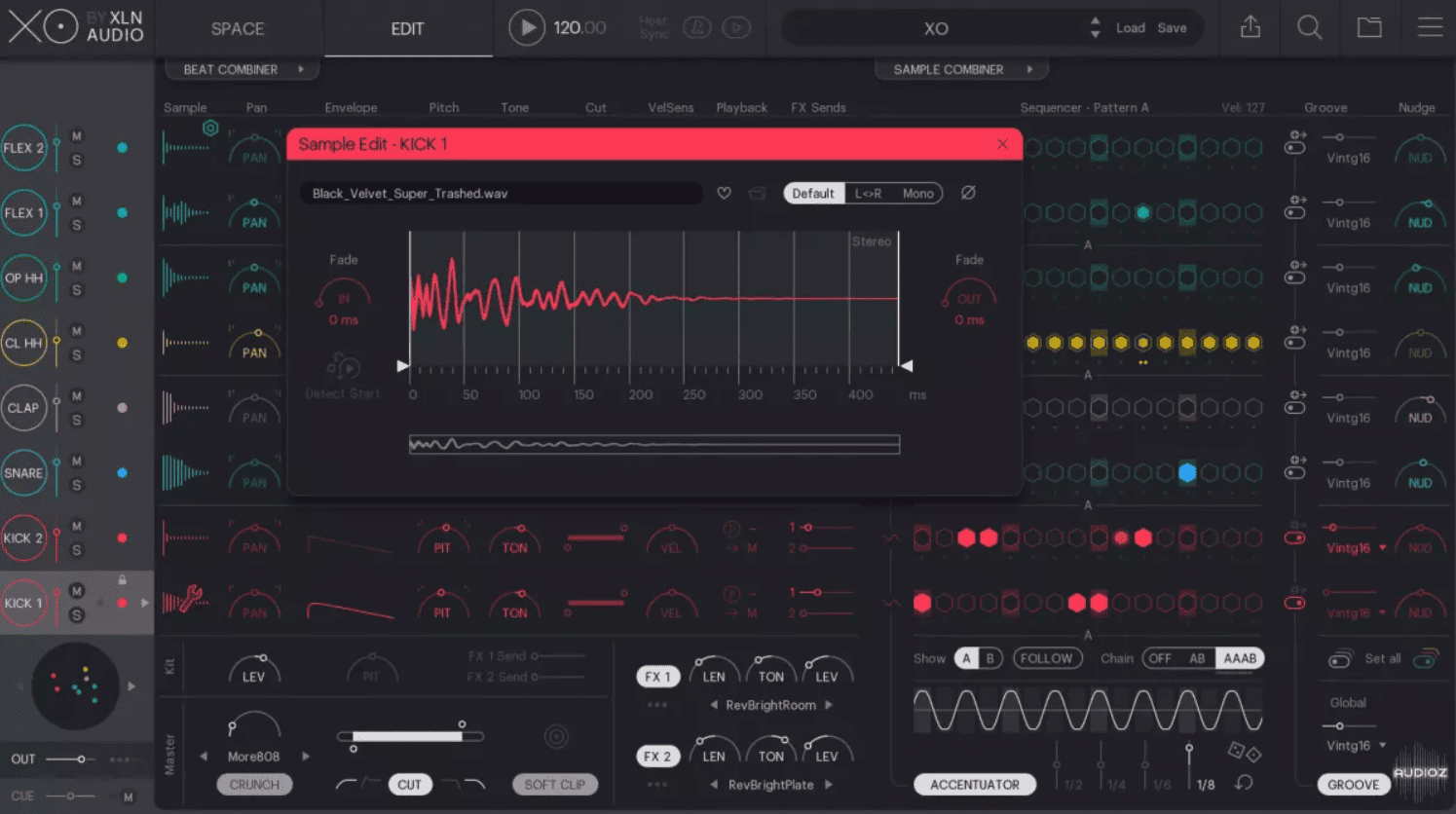The width and height of the screenshot is (1456, 814).
Task: Switch to the SPACE tab
Action: 238,28
